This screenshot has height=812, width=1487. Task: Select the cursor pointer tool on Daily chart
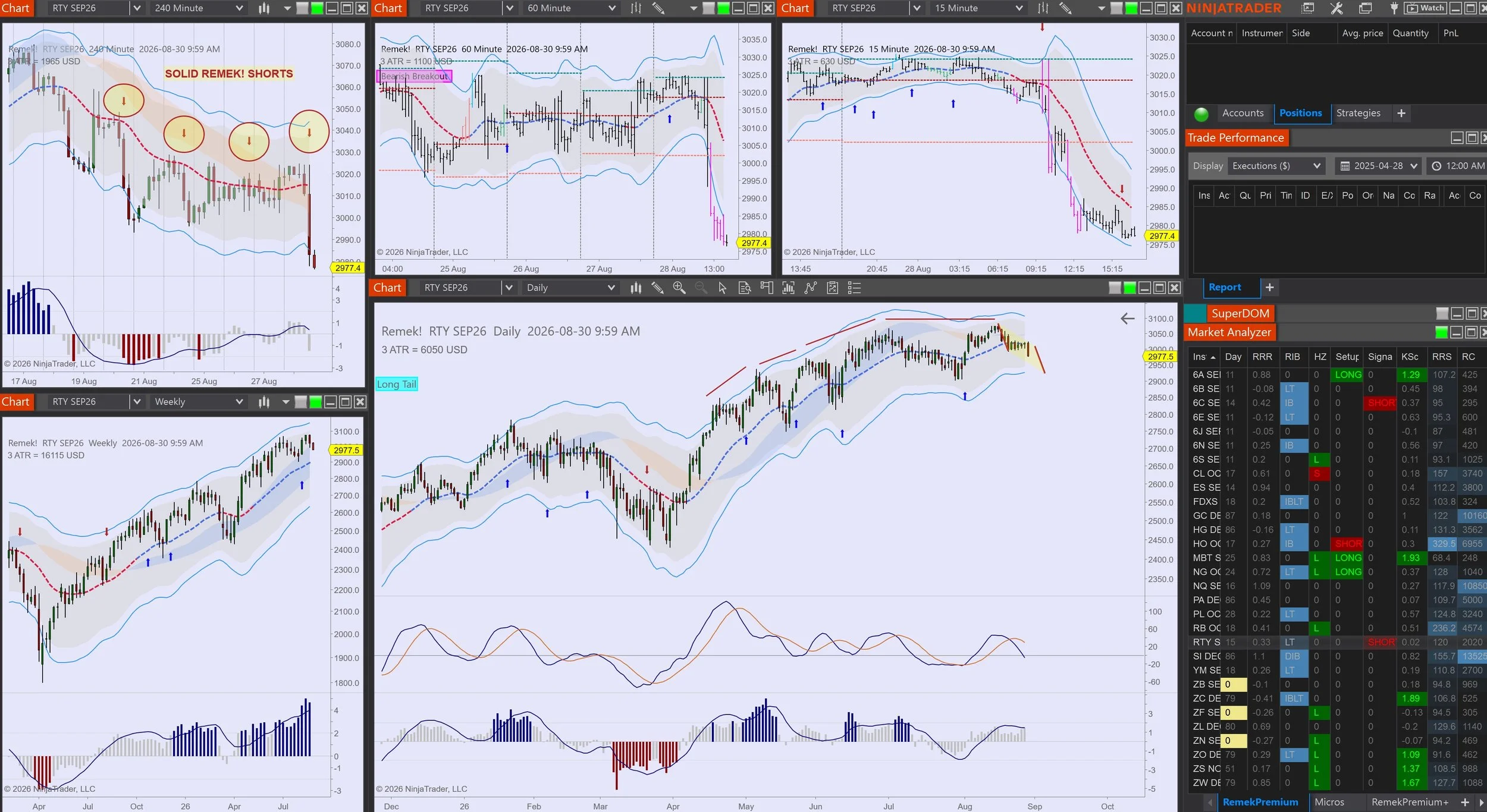(x=722, y=288)
